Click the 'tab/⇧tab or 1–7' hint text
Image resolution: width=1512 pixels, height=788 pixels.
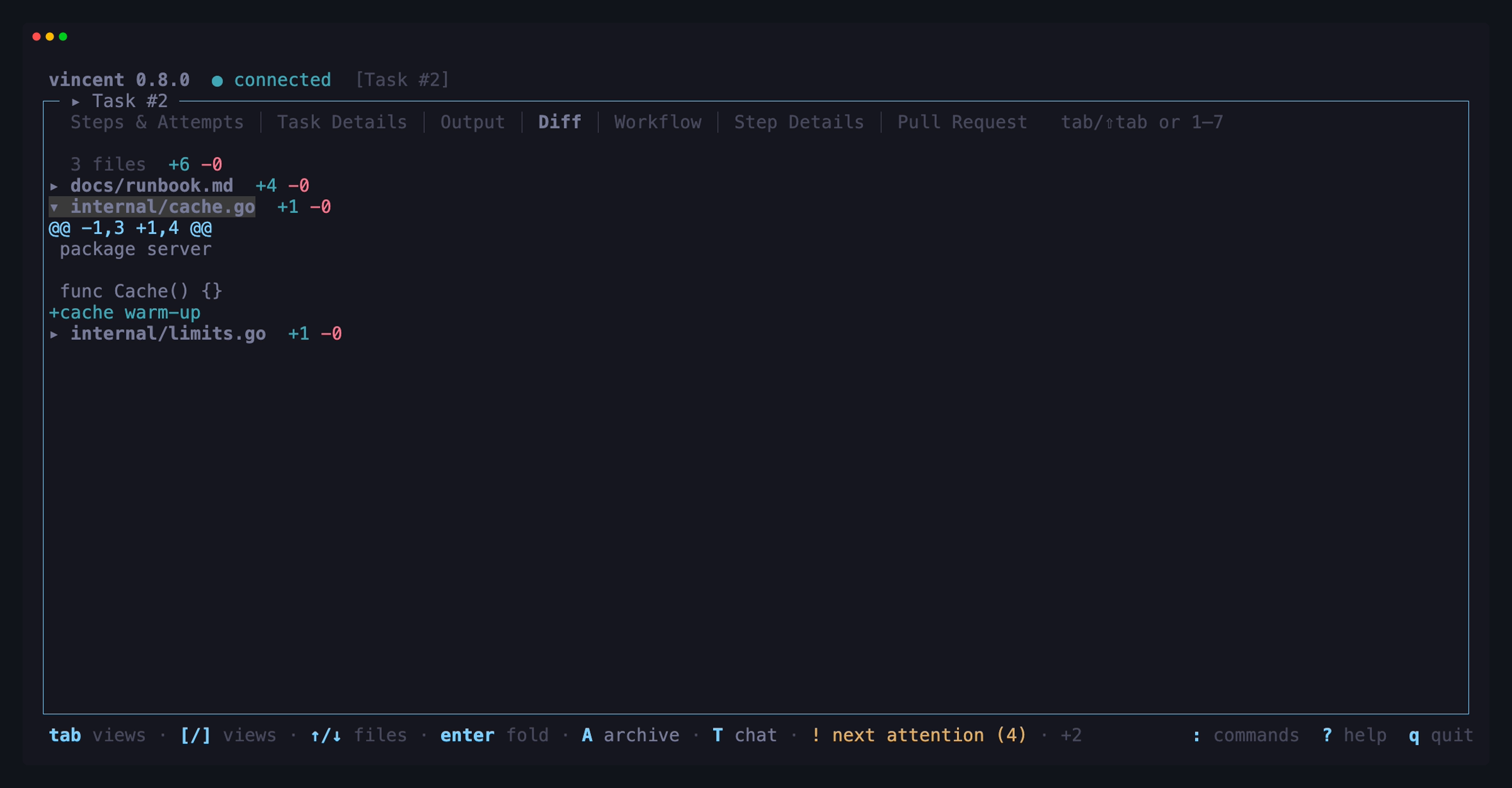tap(1142, 122)
